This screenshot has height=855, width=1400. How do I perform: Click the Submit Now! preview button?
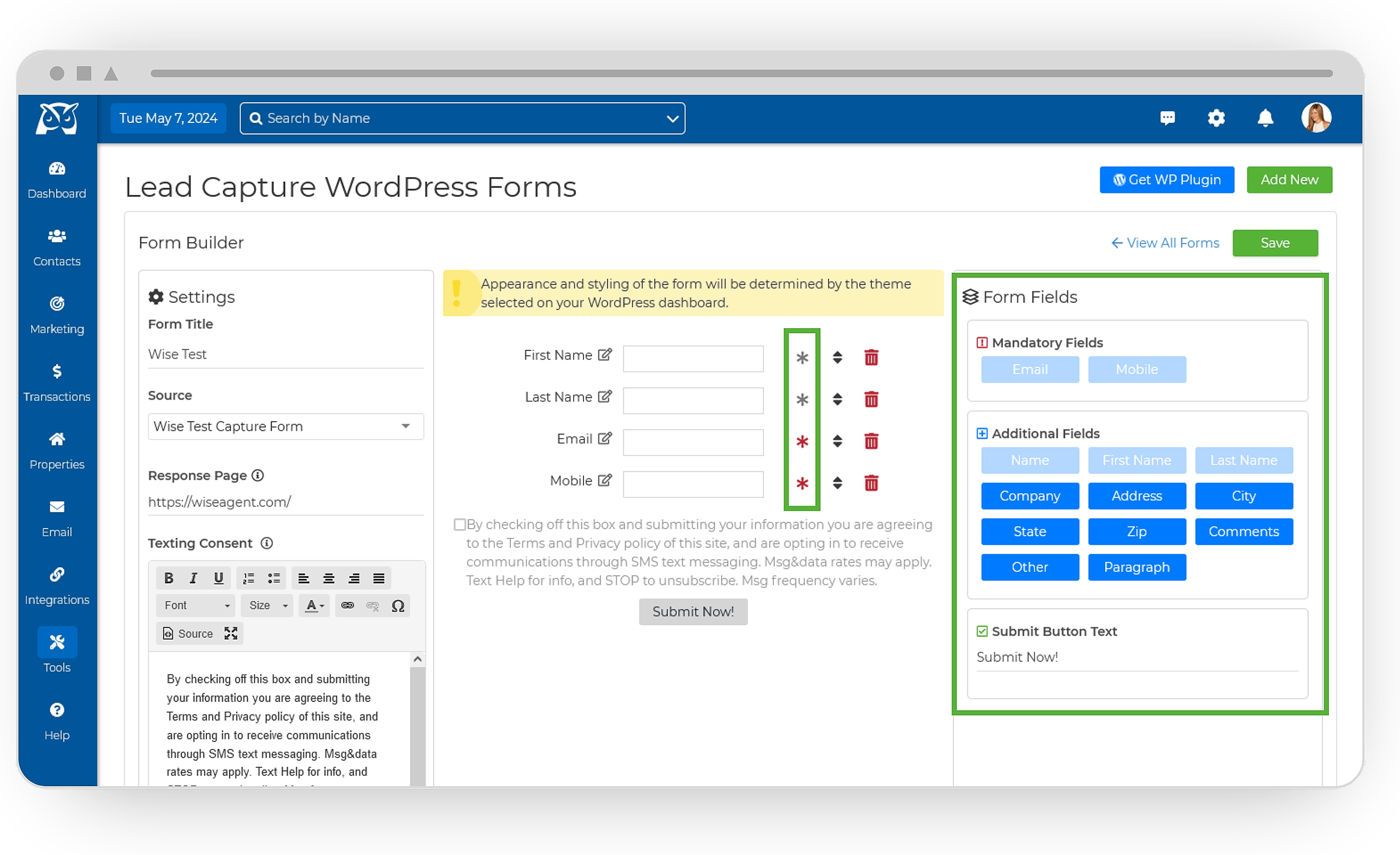692,611
